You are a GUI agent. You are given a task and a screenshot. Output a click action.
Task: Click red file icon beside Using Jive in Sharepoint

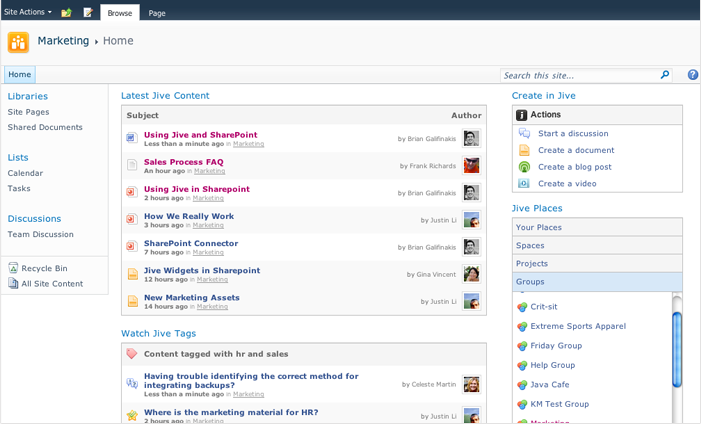131,192
